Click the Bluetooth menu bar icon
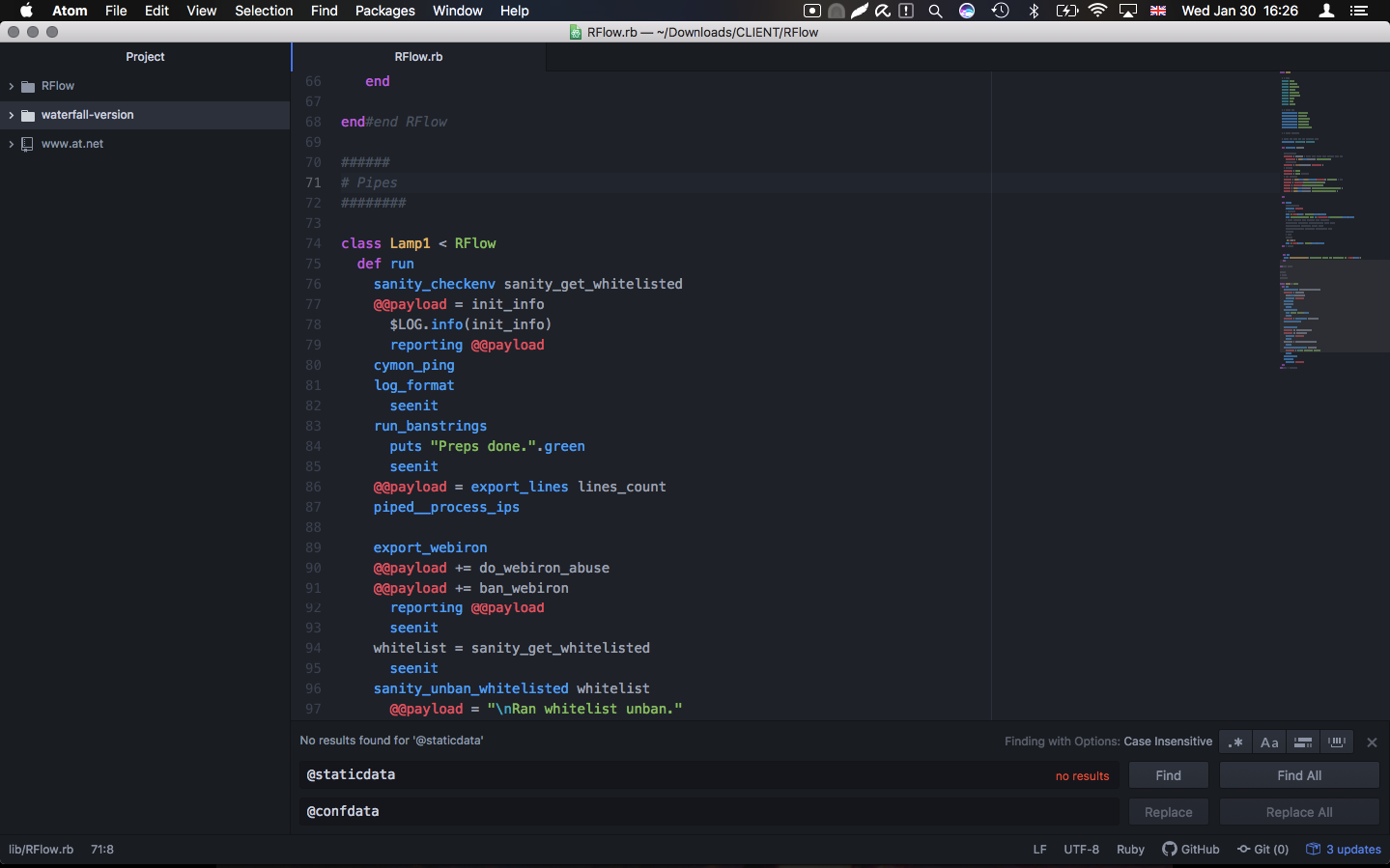 [x=1034, y=11]
